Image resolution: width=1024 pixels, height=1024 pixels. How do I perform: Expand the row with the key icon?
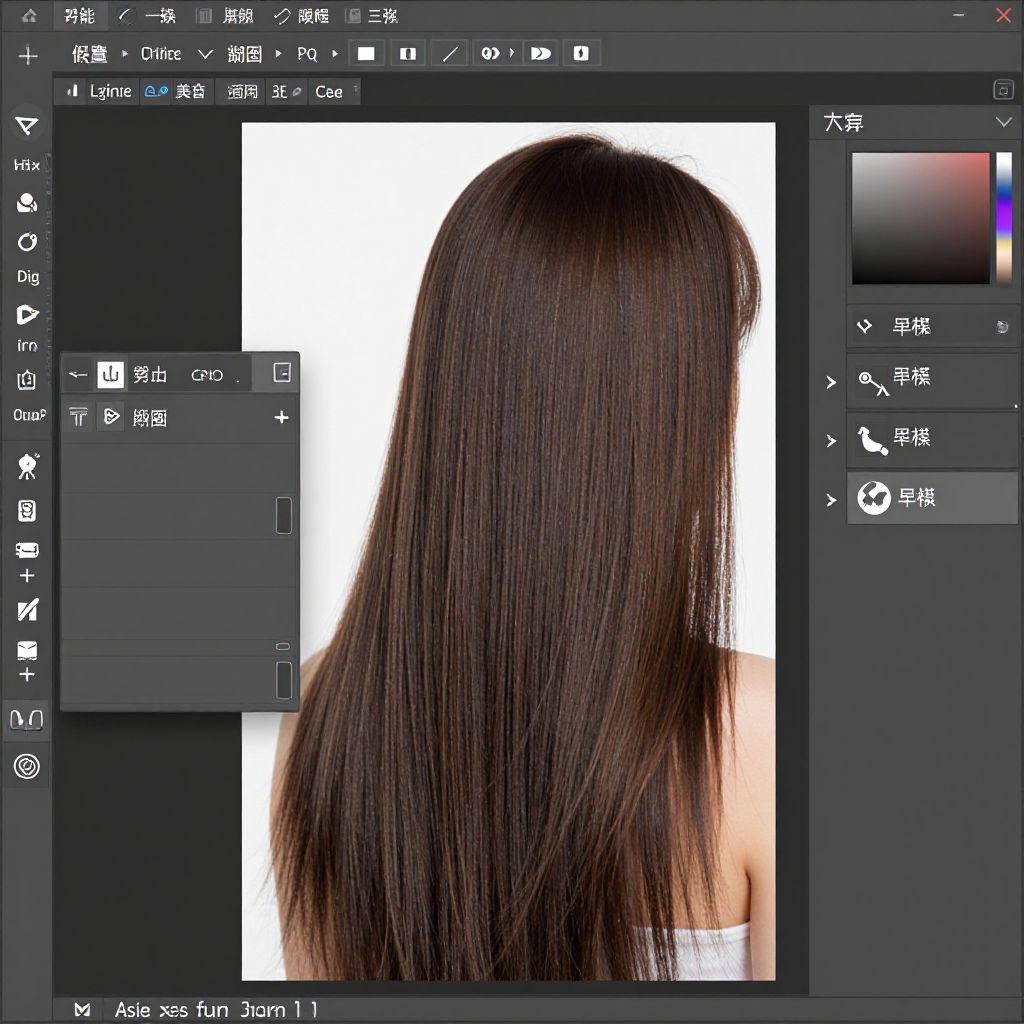[831, 382]
